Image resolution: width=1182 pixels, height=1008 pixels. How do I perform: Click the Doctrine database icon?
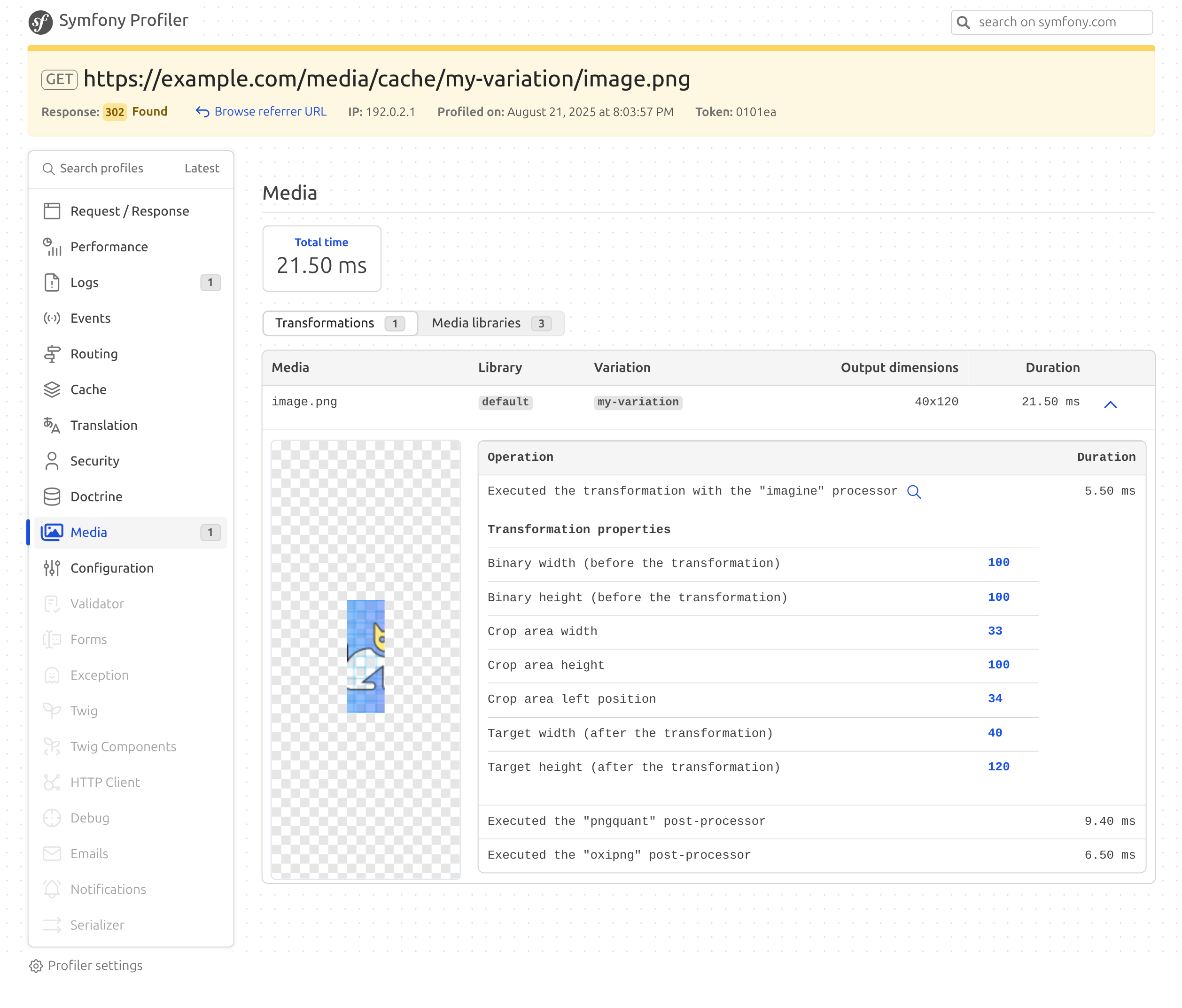52,496
